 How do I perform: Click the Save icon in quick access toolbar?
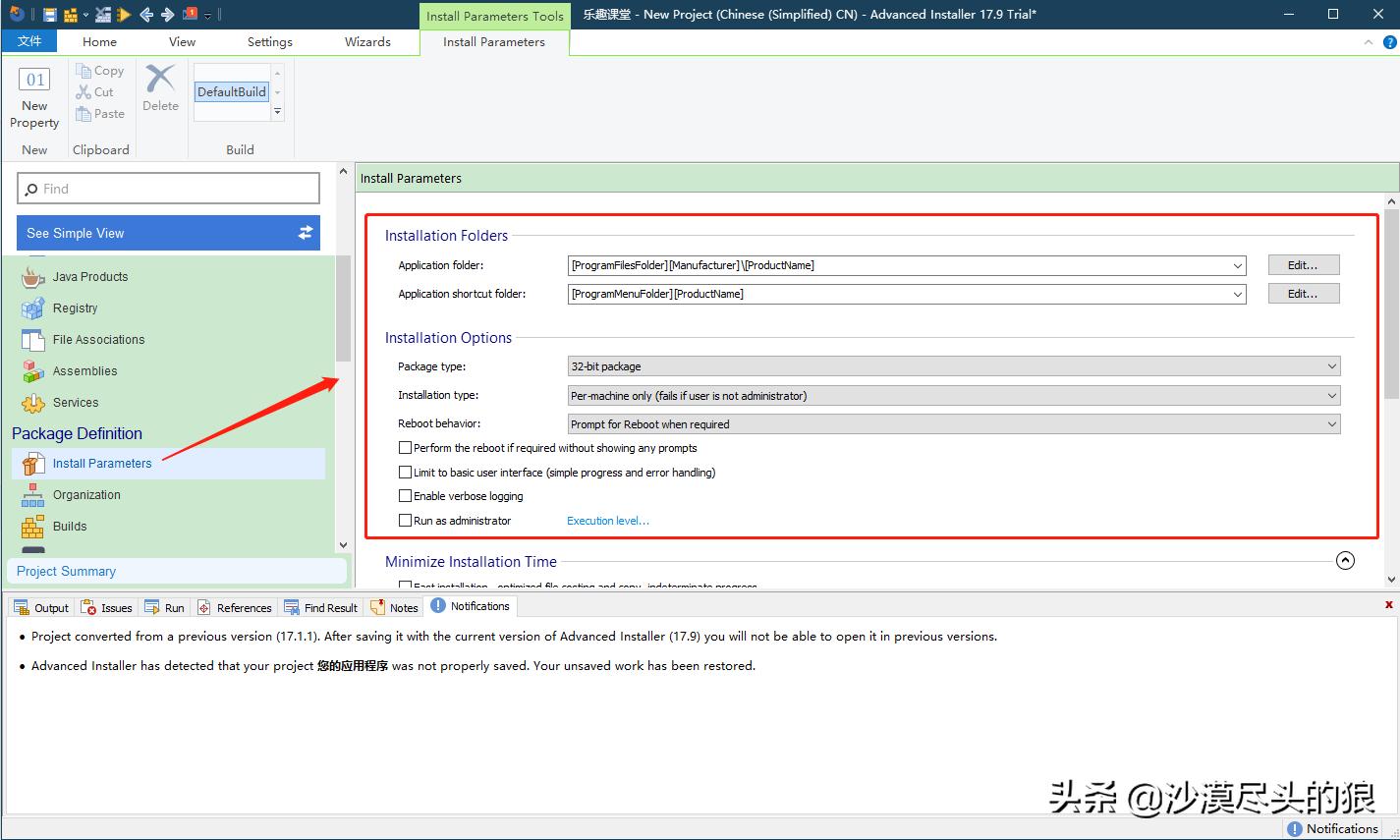49,15
